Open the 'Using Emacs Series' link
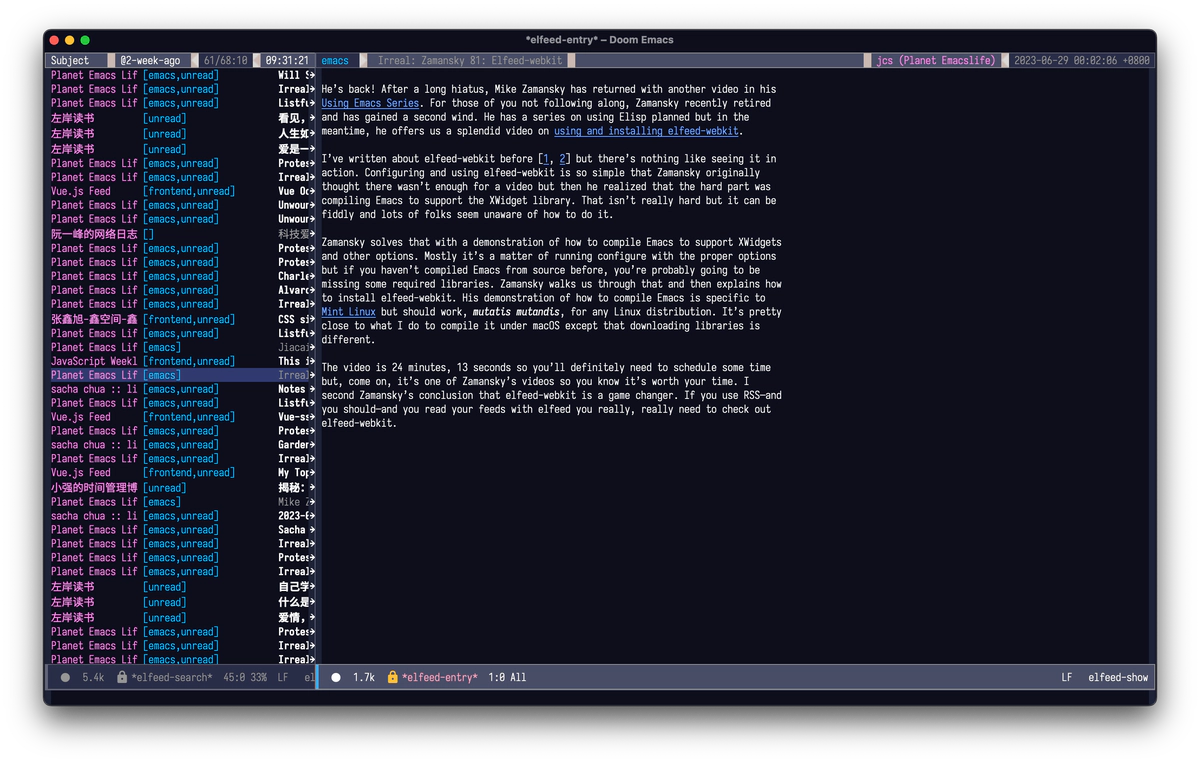 [371, 103]
